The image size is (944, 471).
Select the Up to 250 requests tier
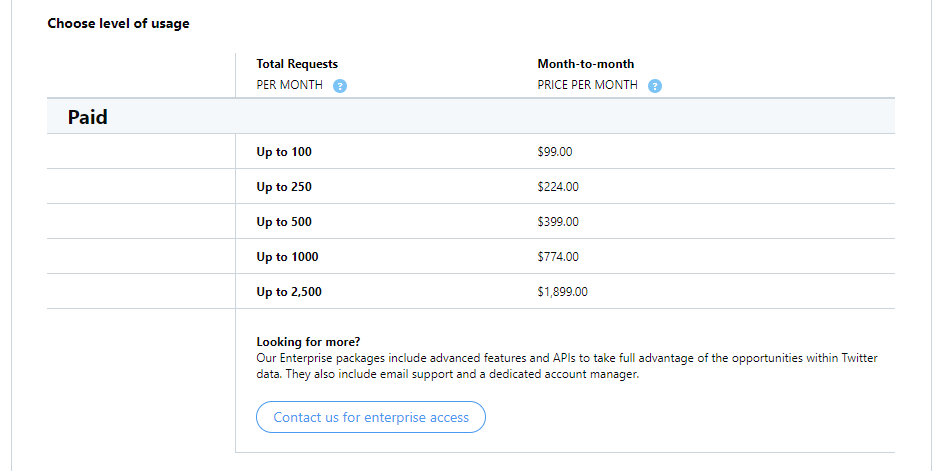tap(285, 187)
